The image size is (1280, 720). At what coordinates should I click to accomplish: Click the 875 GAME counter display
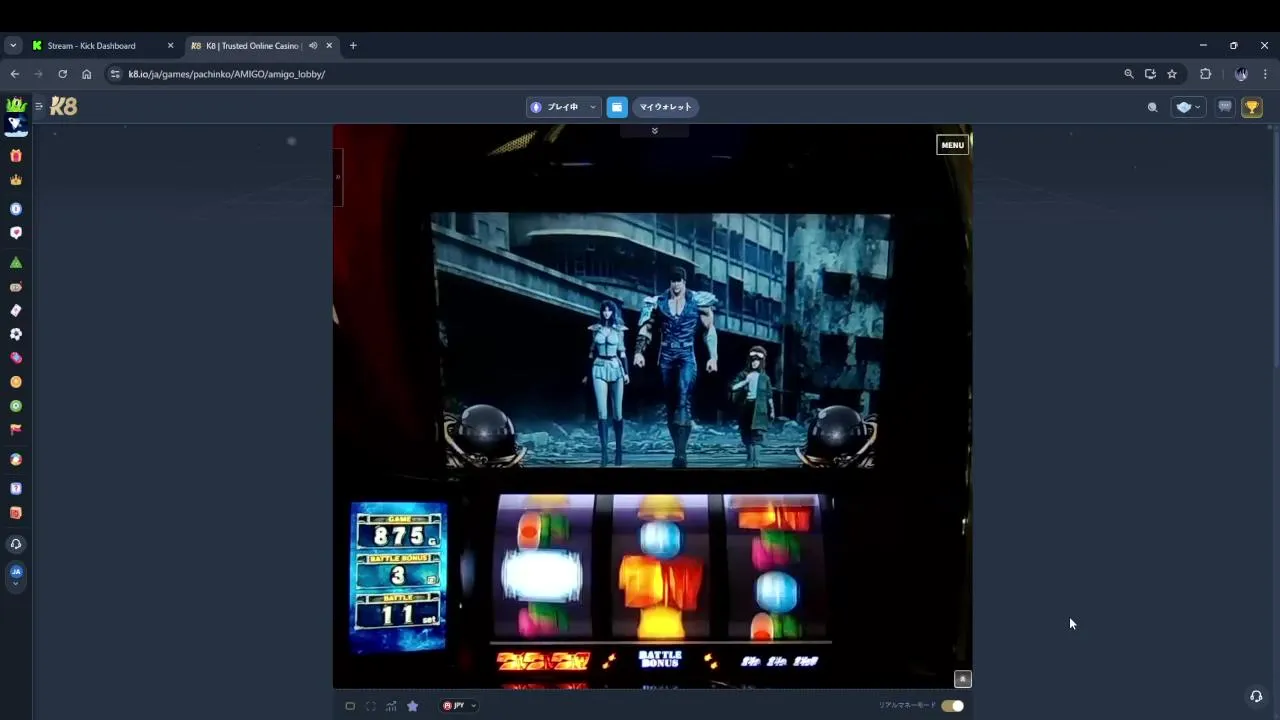coord(398,530)
